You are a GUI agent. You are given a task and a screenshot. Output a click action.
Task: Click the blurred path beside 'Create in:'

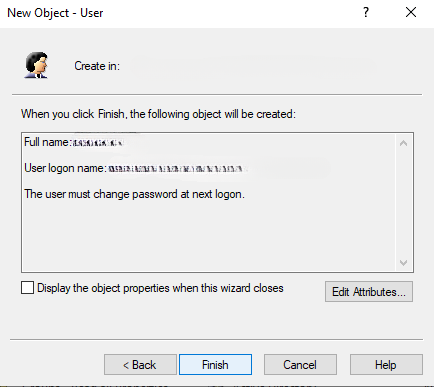[252, 68]
